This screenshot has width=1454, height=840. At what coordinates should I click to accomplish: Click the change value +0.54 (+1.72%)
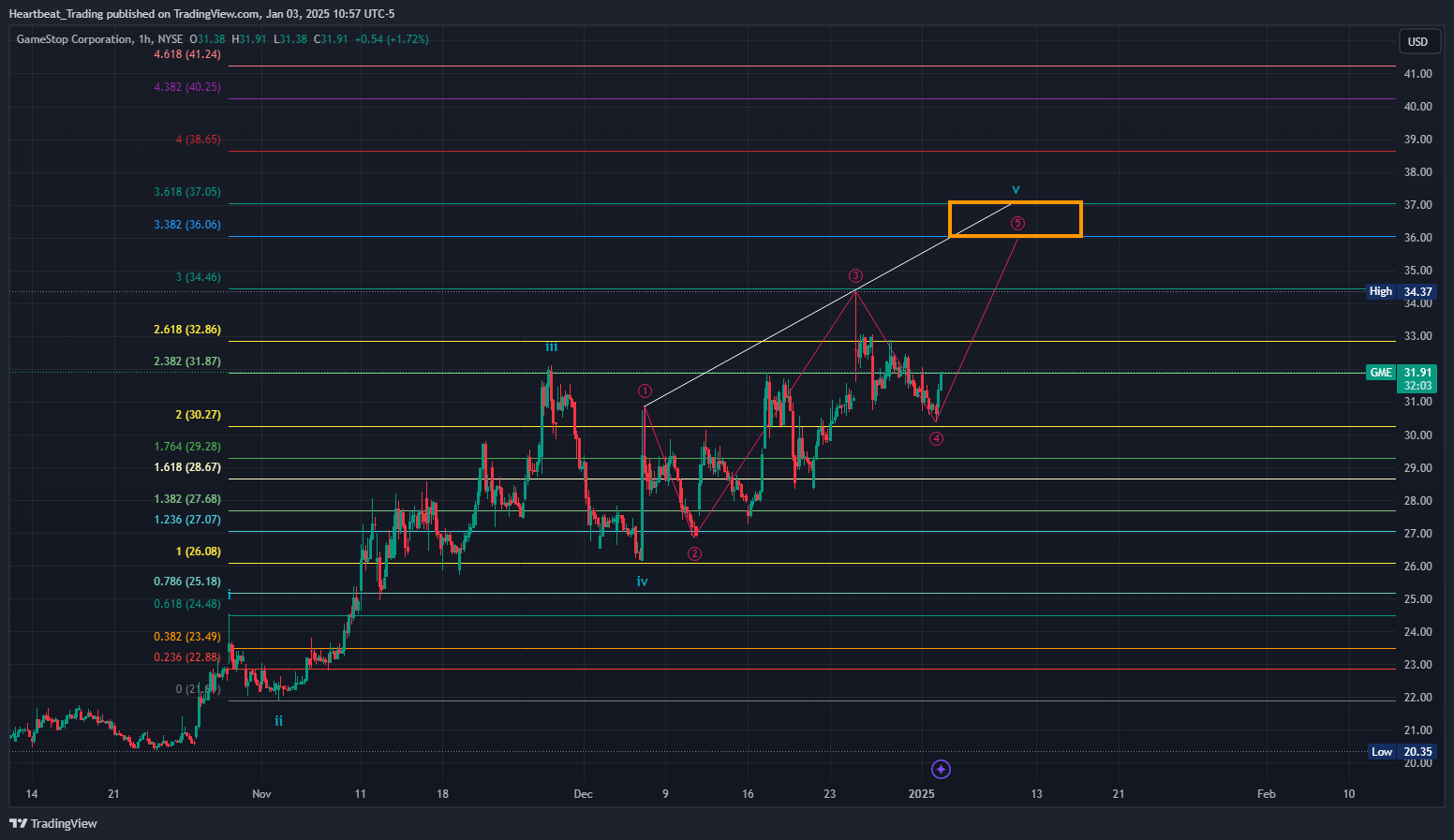pyautogui.click(x=392, y=39)
